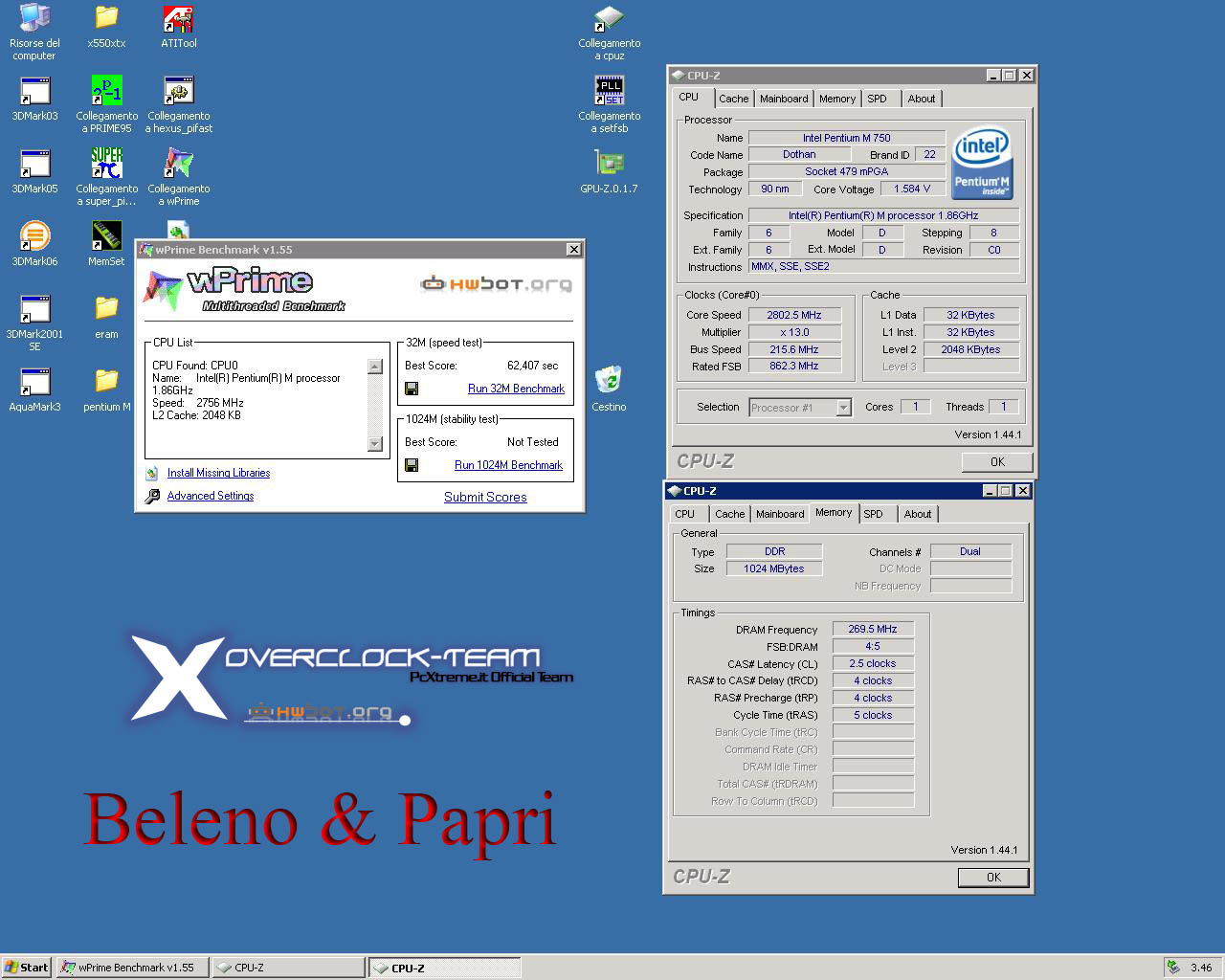Click CAS# Latency value 2.5 clocks
This screenshot has width=1225, height=980.
873,663
